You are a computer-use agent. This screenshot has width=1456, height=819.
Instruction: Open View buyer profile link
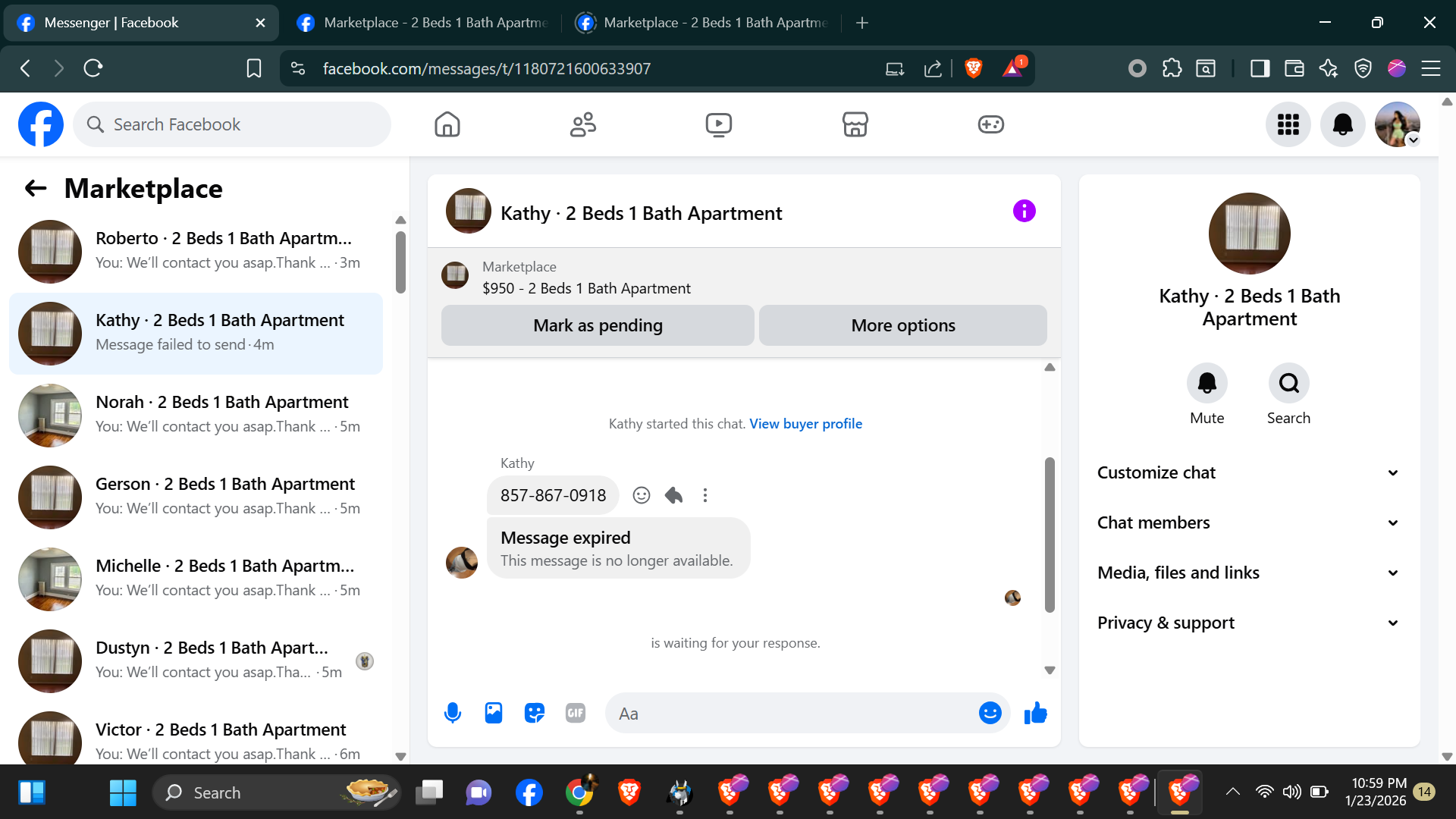pos(805,424)
